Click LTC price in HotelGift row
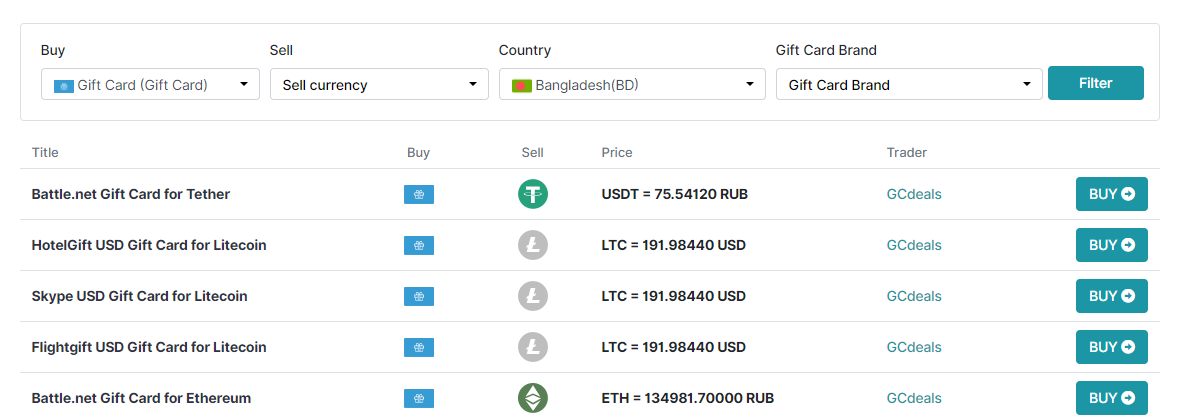1184x419 pixels. [x=674, y=245]
